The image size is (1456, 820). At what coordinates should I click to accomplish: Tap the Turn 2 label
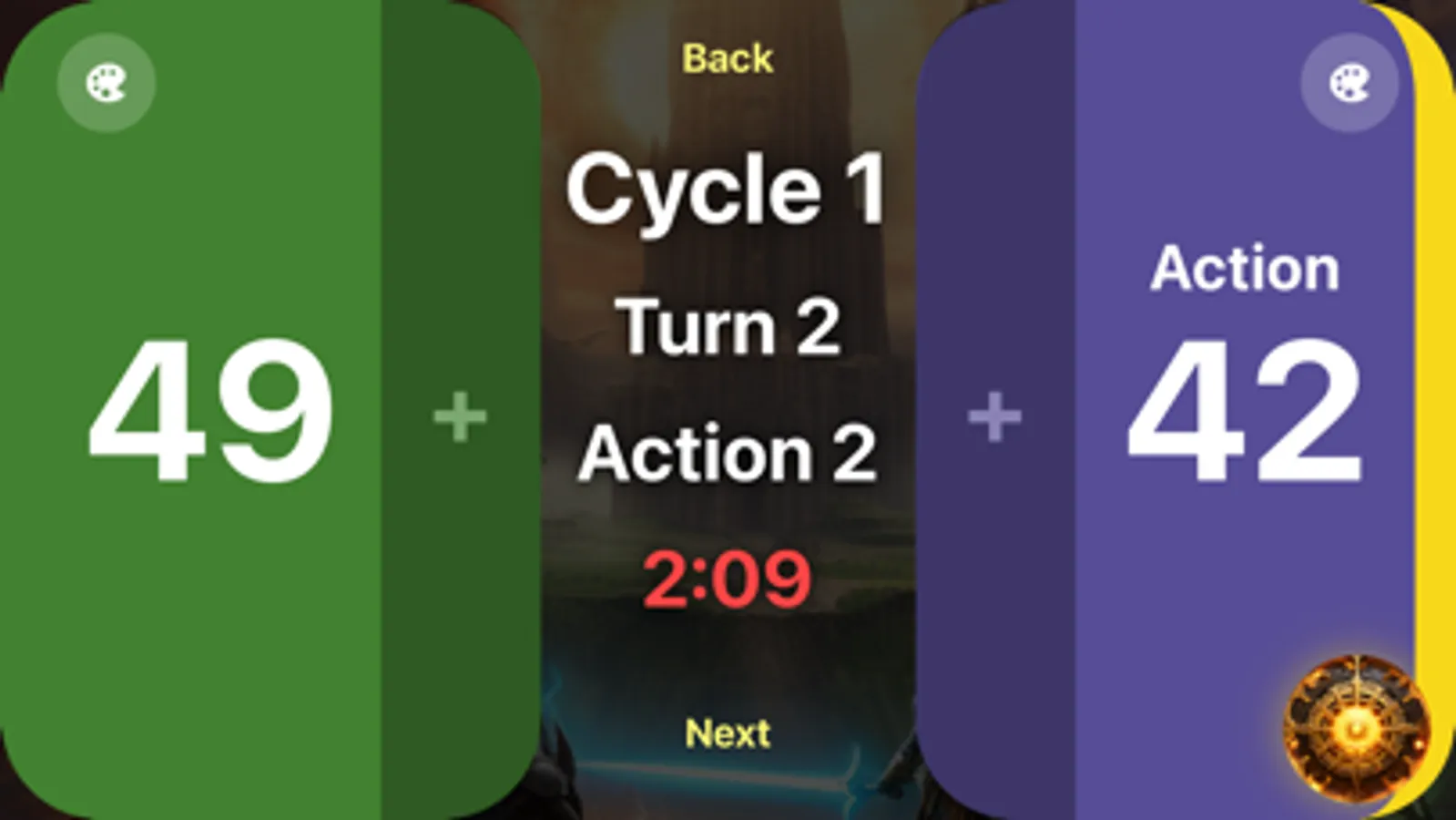[728, 327]
